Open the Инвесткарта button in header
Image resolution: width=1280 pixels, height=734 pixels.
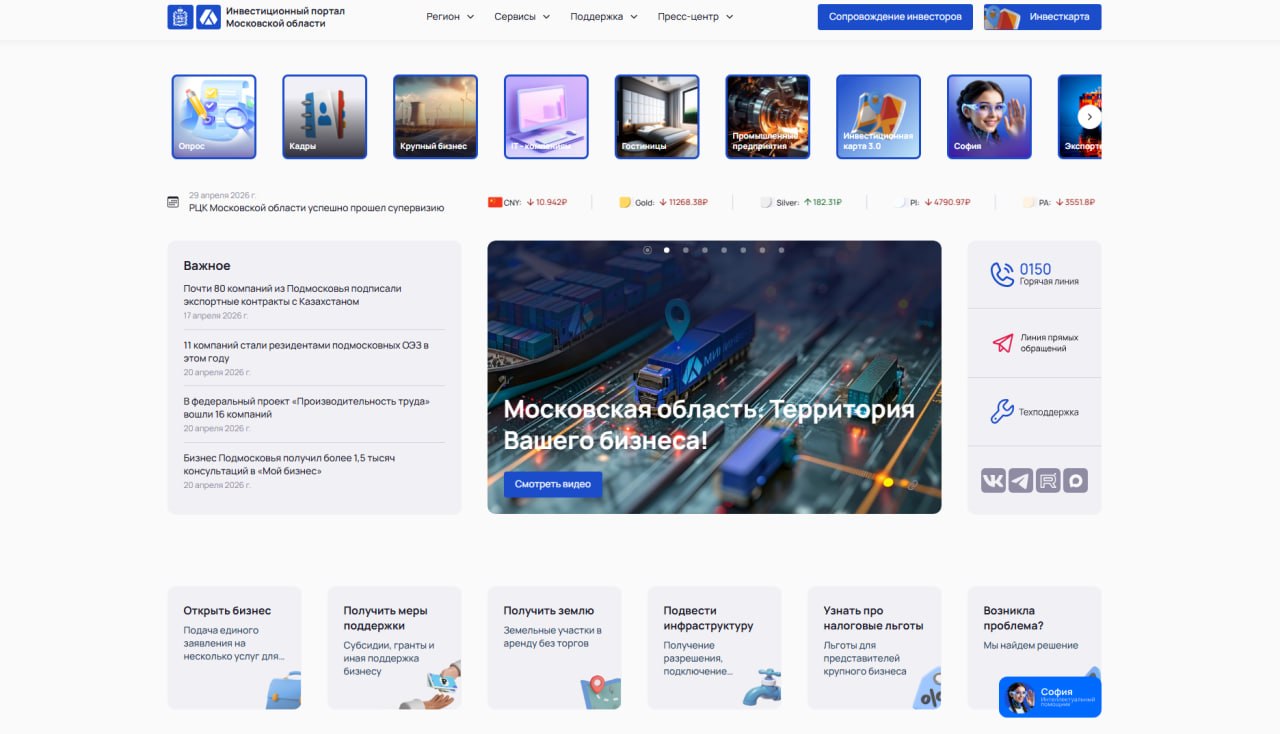[1042, 17]
